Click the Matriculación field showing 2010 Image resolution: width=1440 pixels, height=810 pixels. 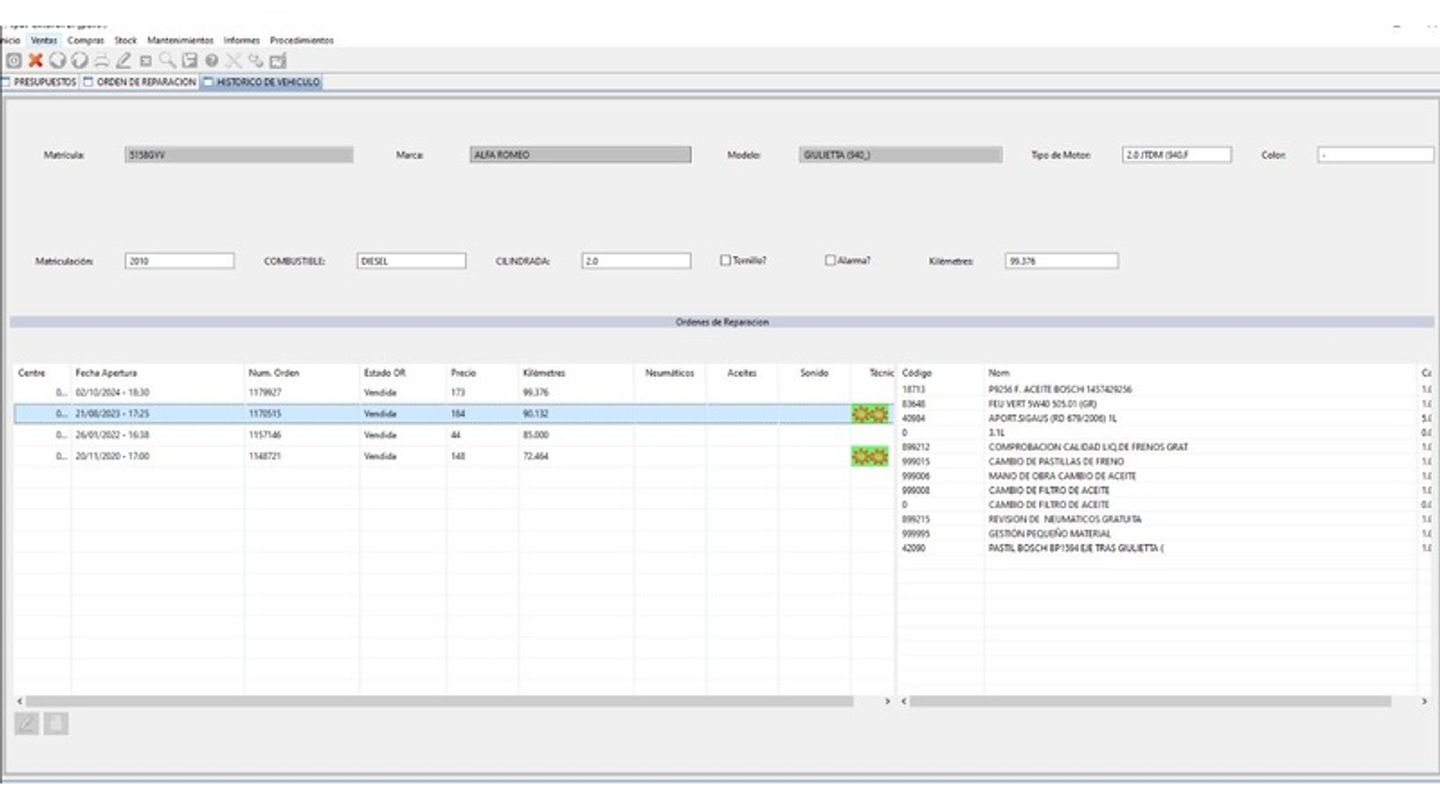point(180,261)
